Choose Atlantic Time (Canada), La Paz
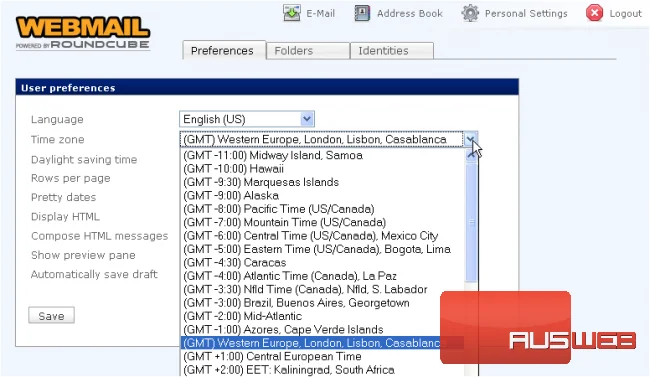 click(323, 276)
